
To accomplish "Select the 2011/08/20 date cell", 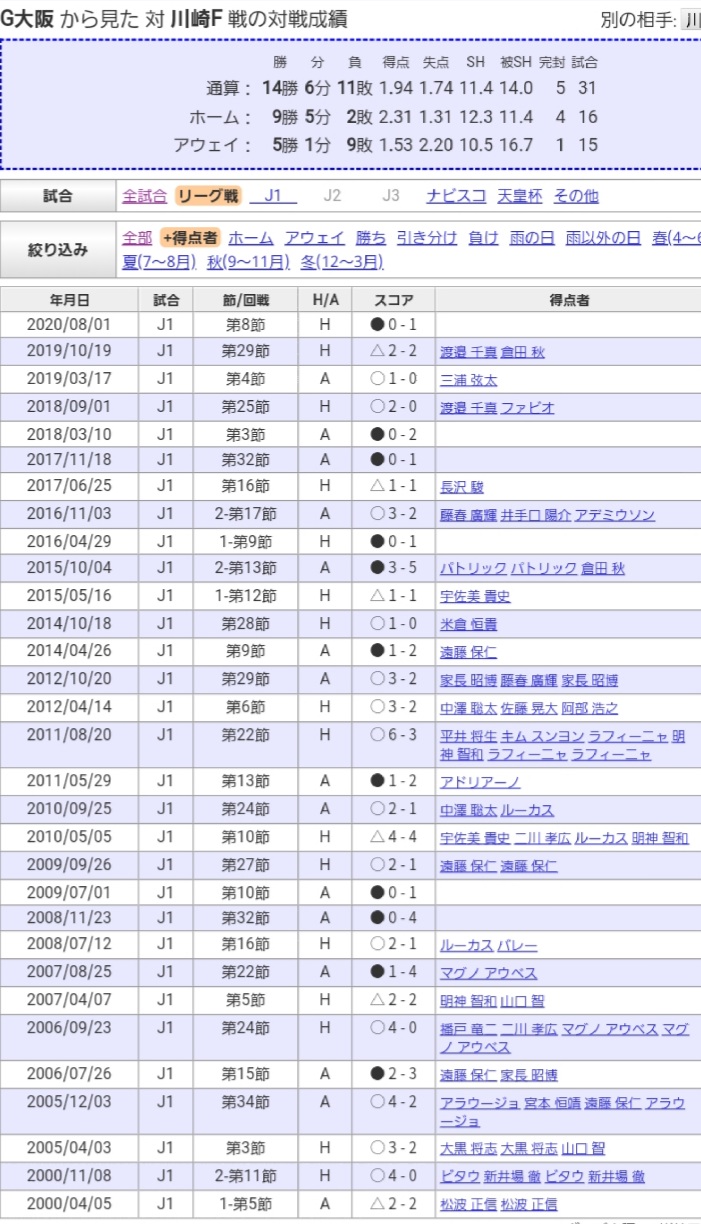I will click(x=70, y=745).
